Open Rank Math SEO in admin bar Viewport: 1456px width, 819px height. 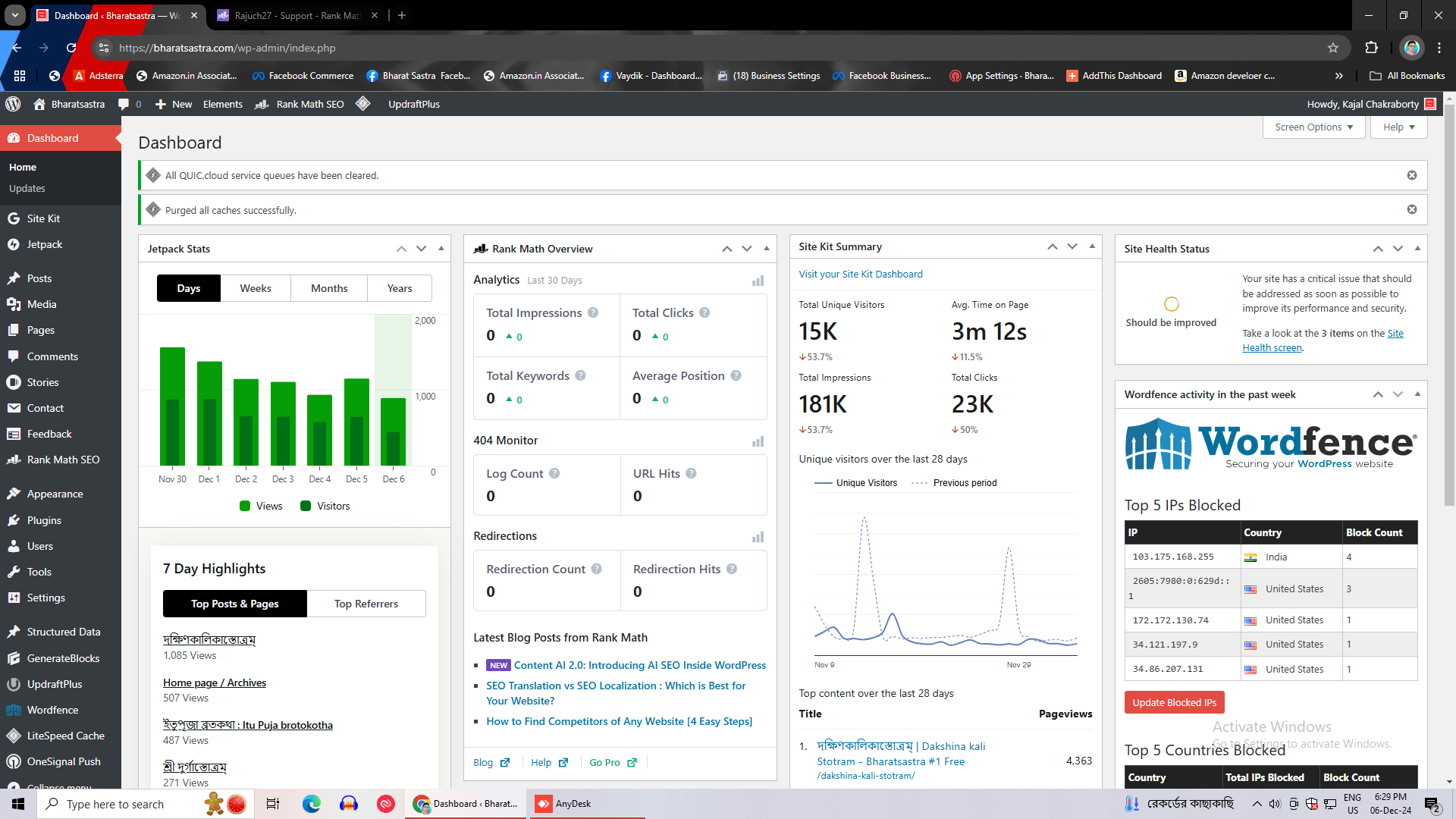pos(300,104)
